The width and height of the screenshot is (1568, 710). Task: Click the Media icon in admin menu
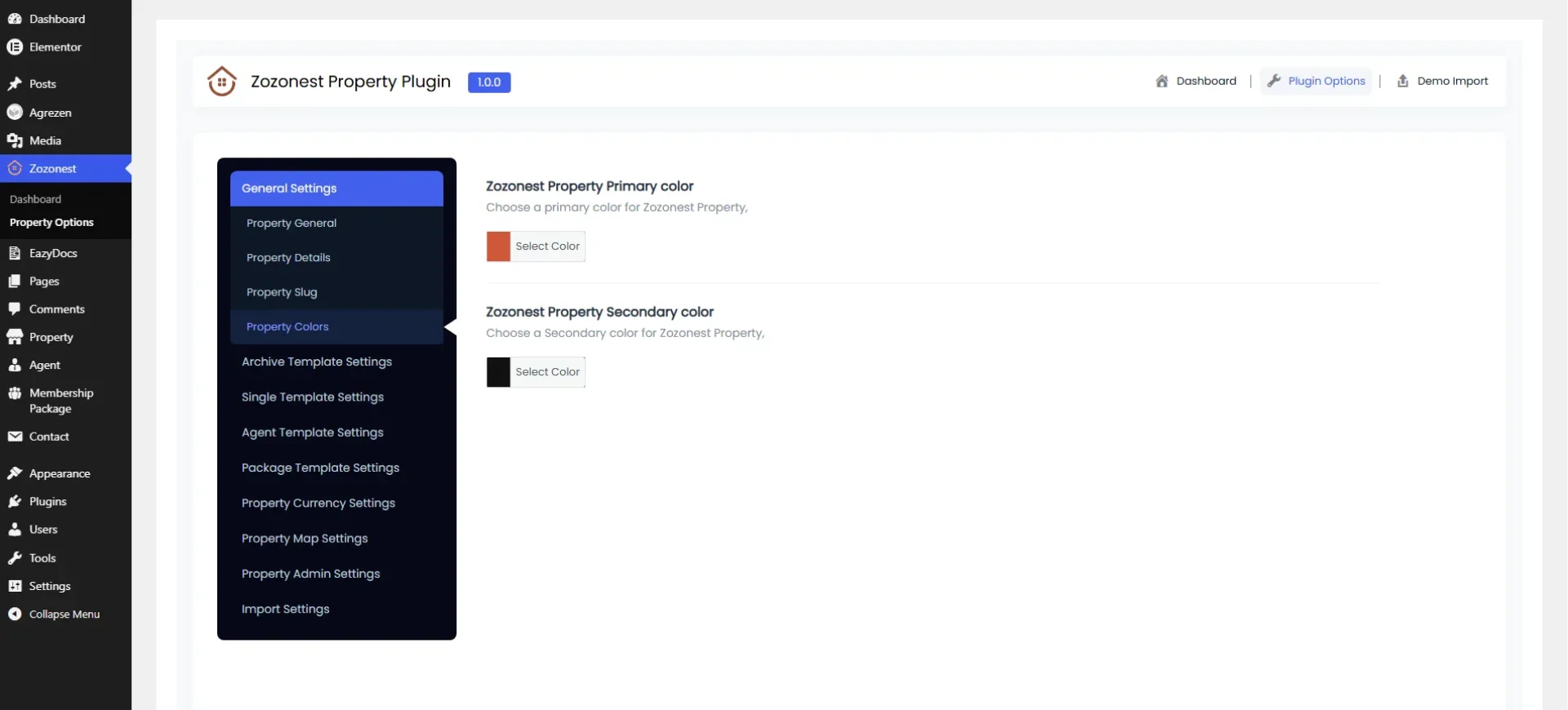pos(15,140)
